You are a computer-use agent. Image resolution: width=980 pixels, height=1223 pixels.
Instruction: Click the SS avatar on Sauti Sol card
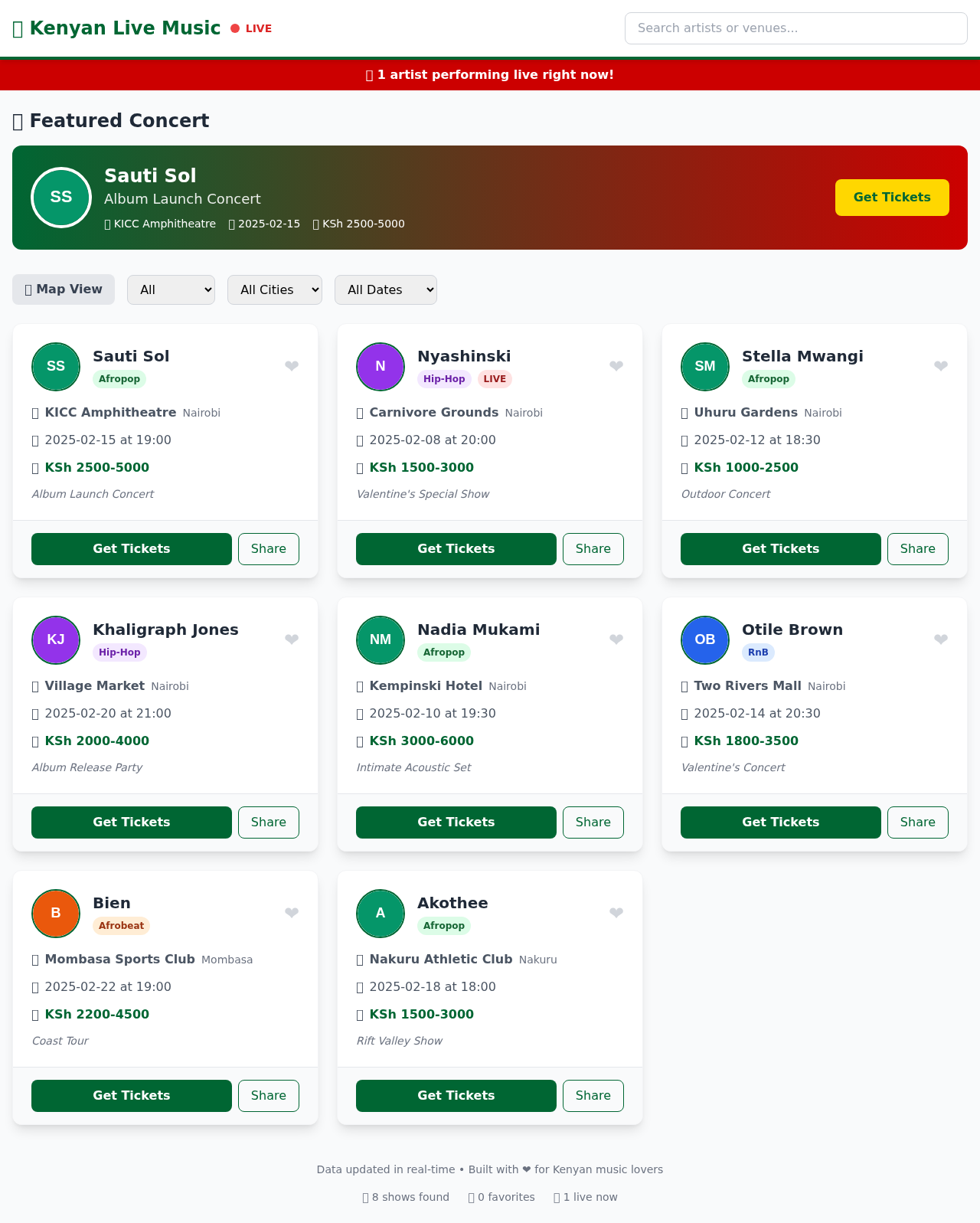[56, 367]
